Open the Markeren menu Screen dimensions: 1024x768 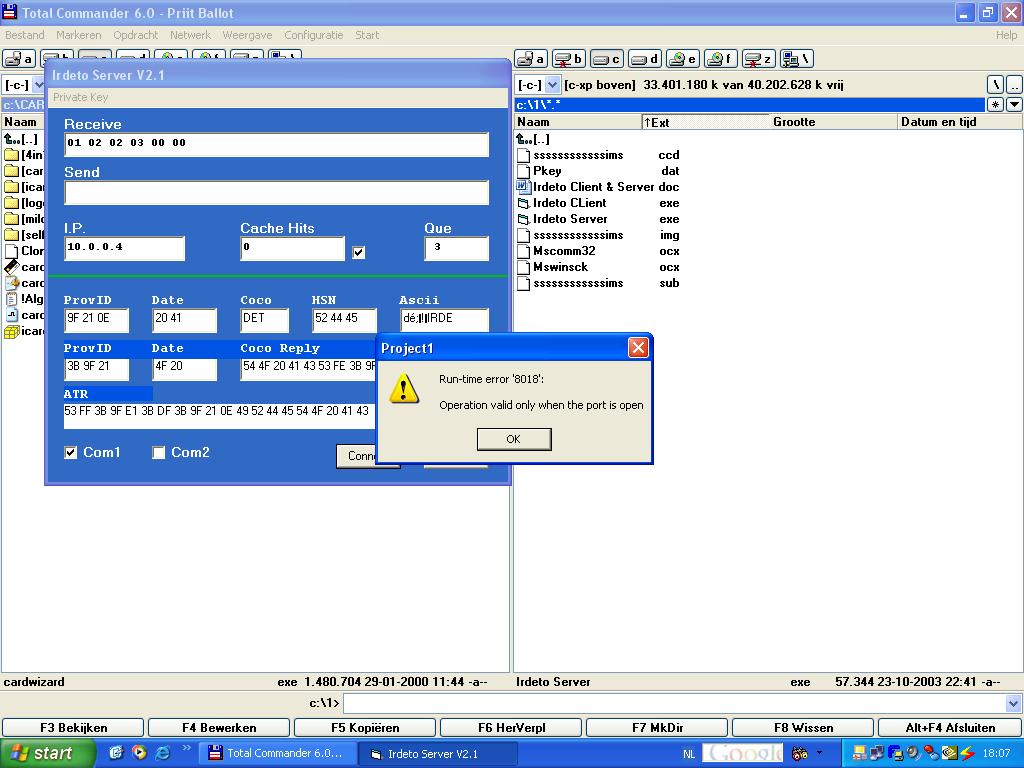coord(78,35)
